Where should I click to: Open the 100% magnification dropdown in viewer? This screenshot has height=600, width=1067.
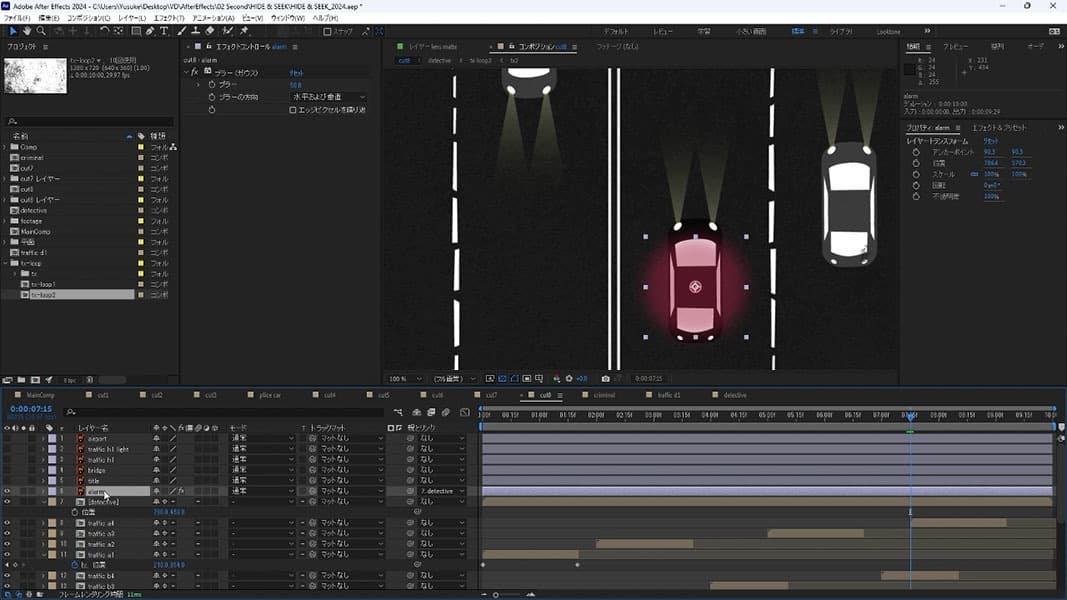point(406,379)
